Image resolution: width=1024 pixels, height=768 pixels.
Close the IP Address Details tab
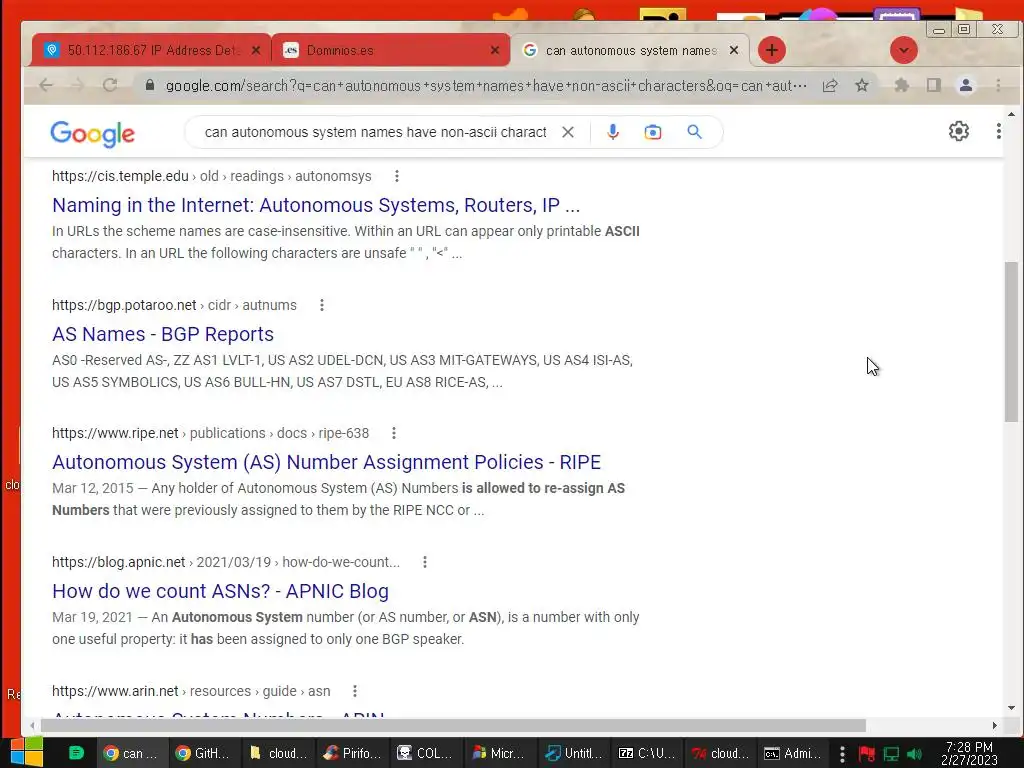(x=256, y=50)
